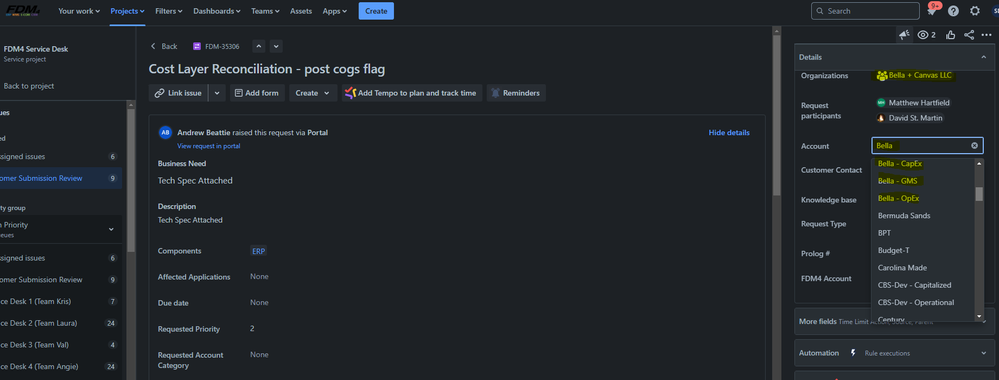
Task: Clear the Account field text
Action: click(x=974, y=146)
